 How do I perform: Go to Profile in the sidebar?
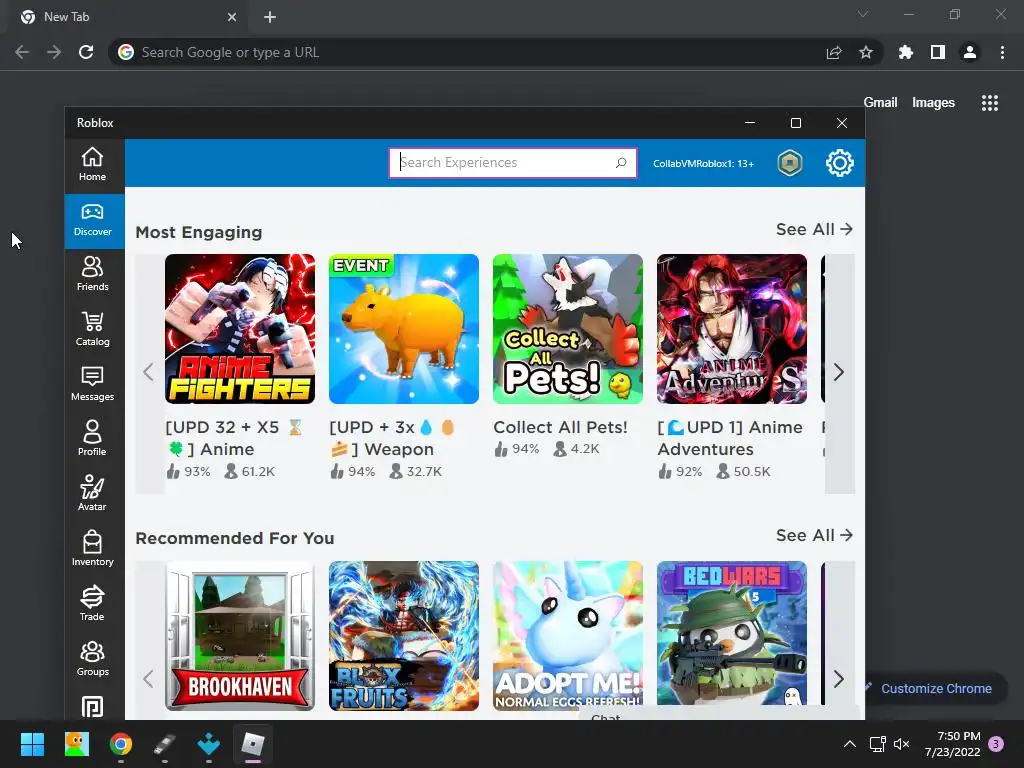point(92,440)
